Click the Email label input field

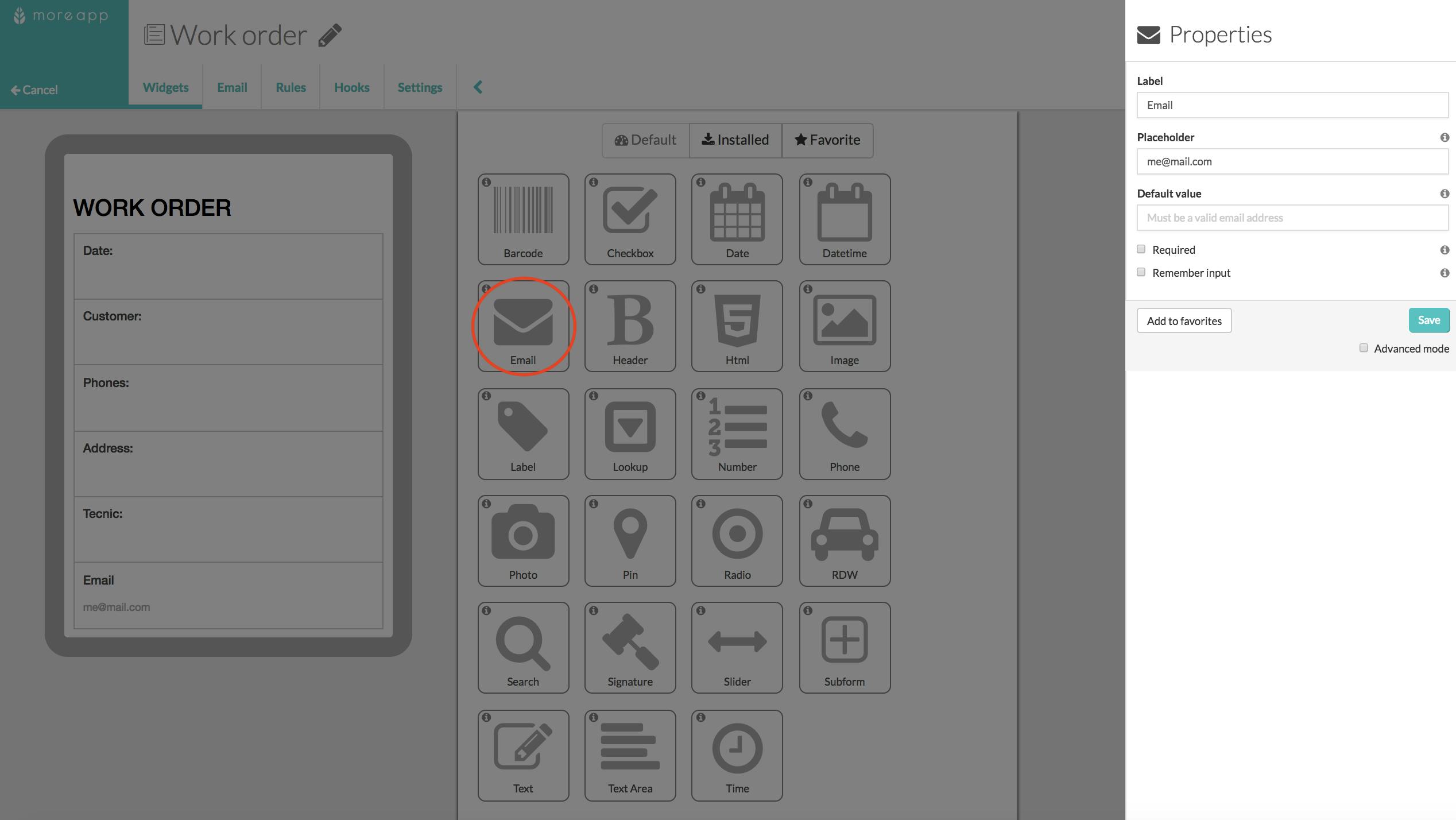1291,104
